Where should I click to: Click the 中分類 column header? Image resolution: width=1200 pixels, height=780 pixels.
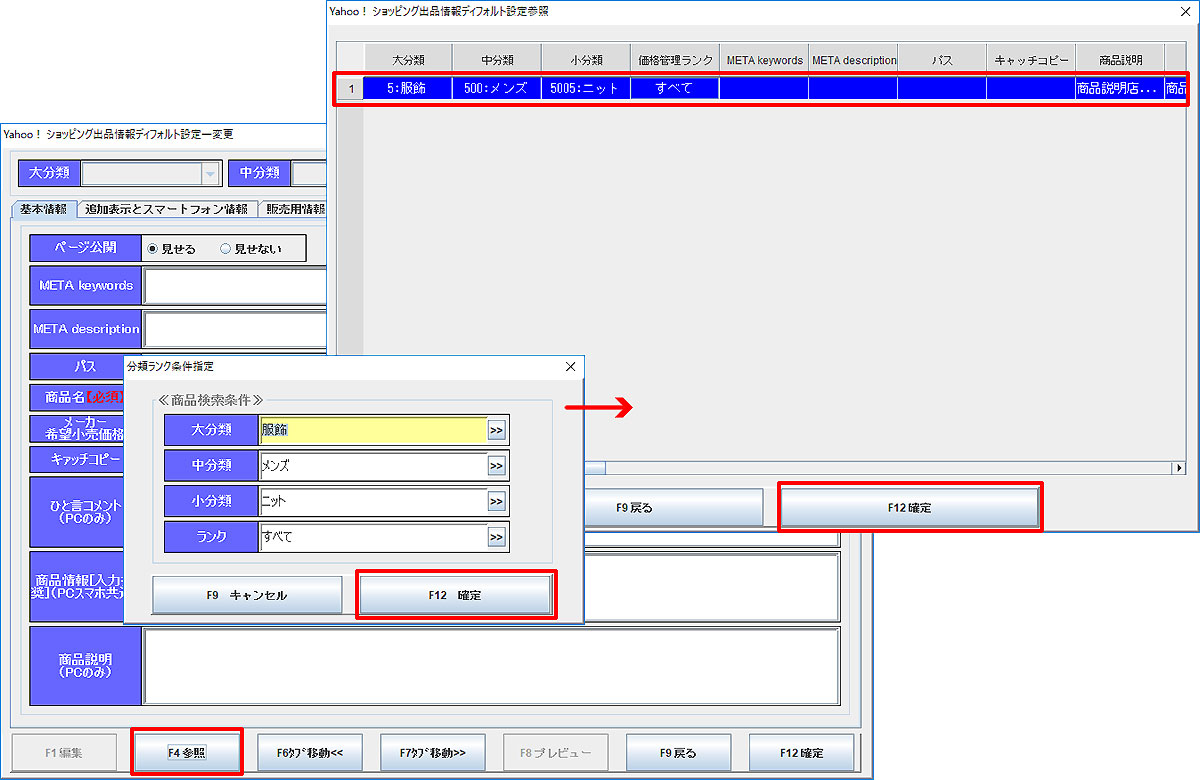click(496, 60)
